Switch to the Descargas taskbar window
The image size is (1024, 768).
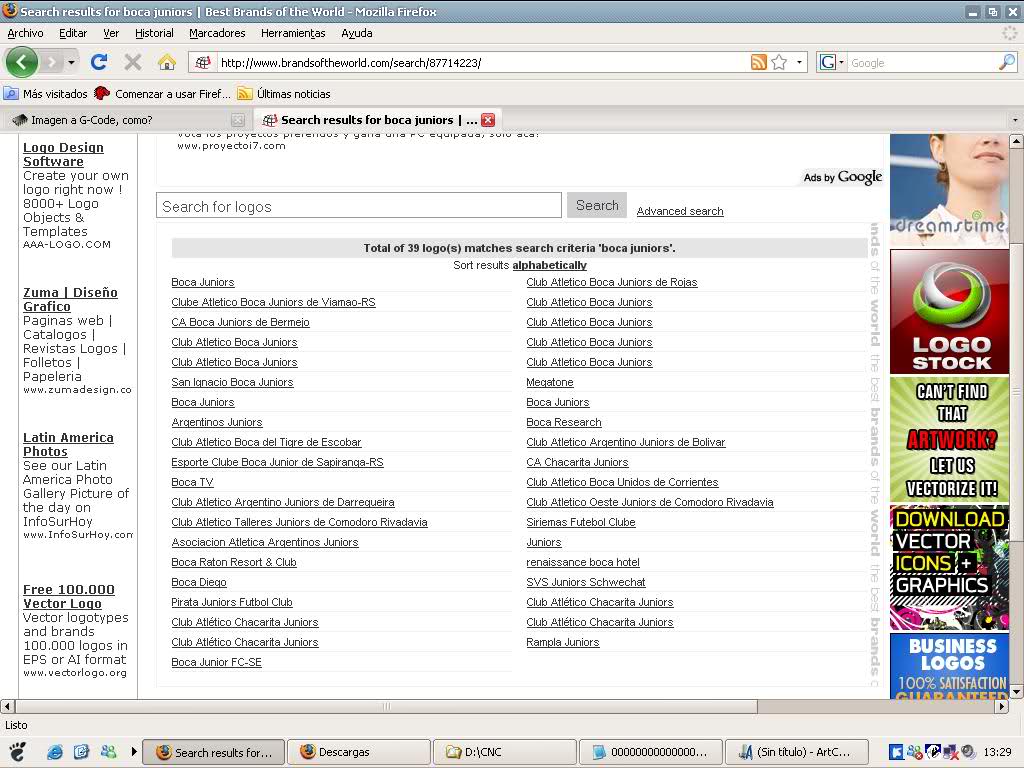click(359, 752)
